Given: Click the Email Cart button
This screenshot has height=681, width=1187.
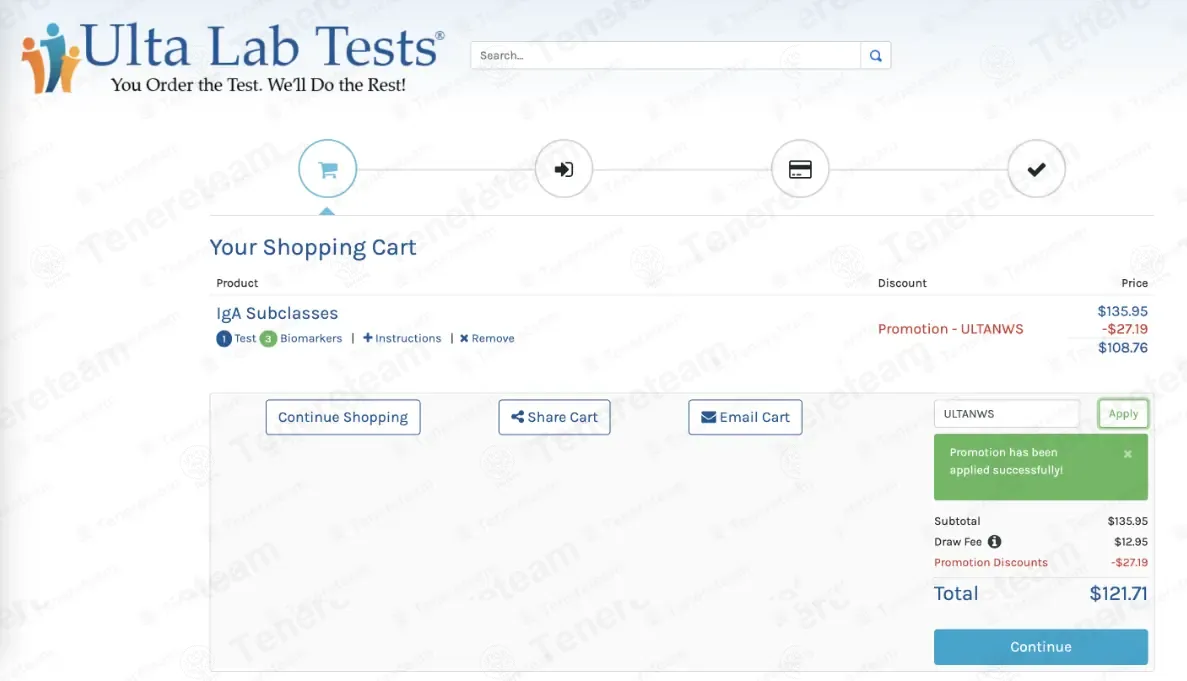Looking at the screenshot, I should tap(745, 418).
